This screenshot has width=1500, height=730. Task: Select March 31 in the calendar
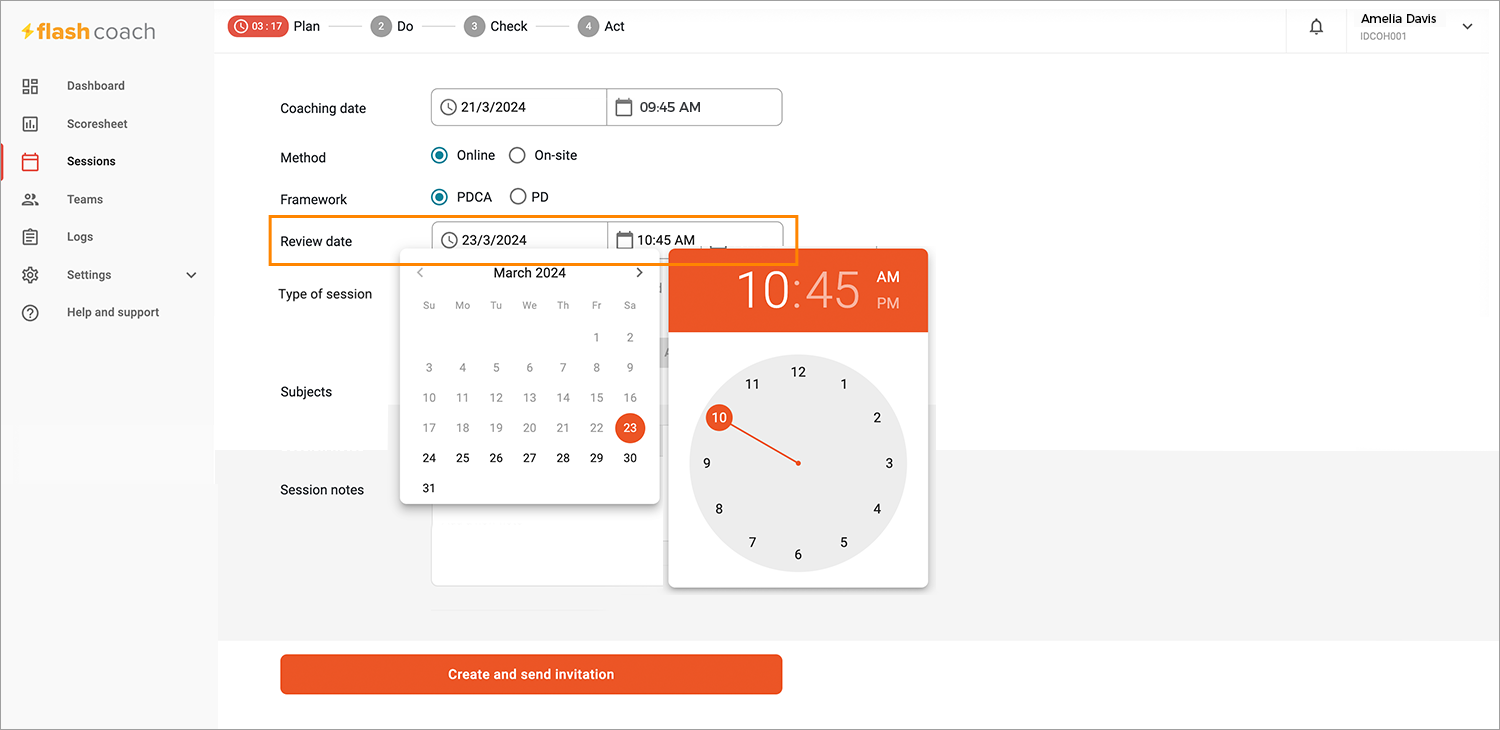(429, 488)
